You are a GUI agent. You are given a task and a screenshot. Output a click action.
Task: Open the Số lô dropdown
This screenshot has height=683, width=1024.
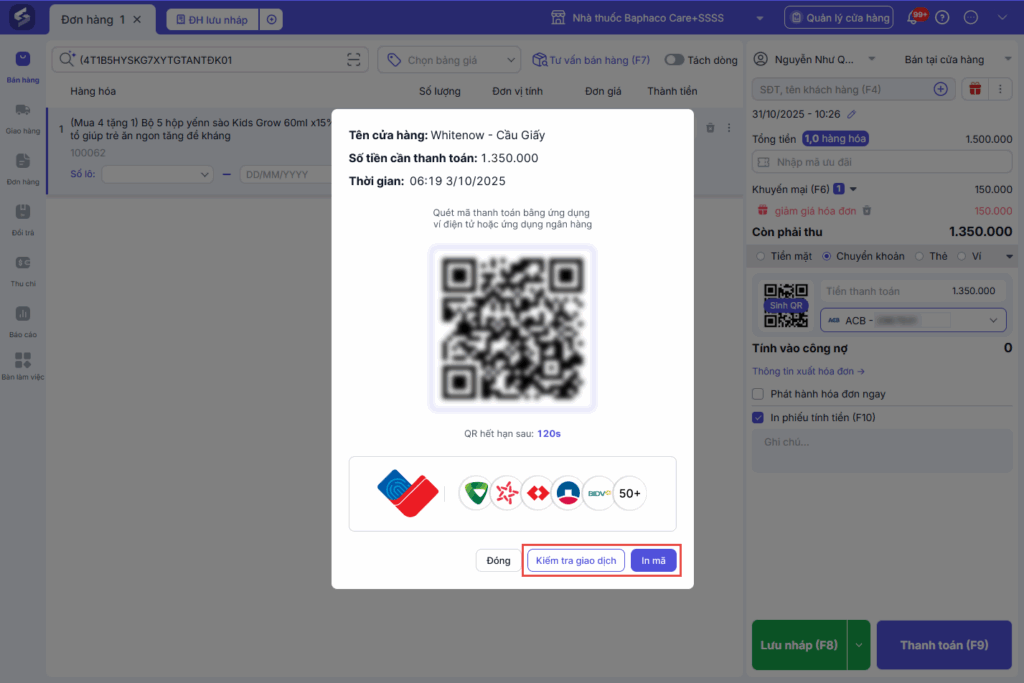pos(157,174)
